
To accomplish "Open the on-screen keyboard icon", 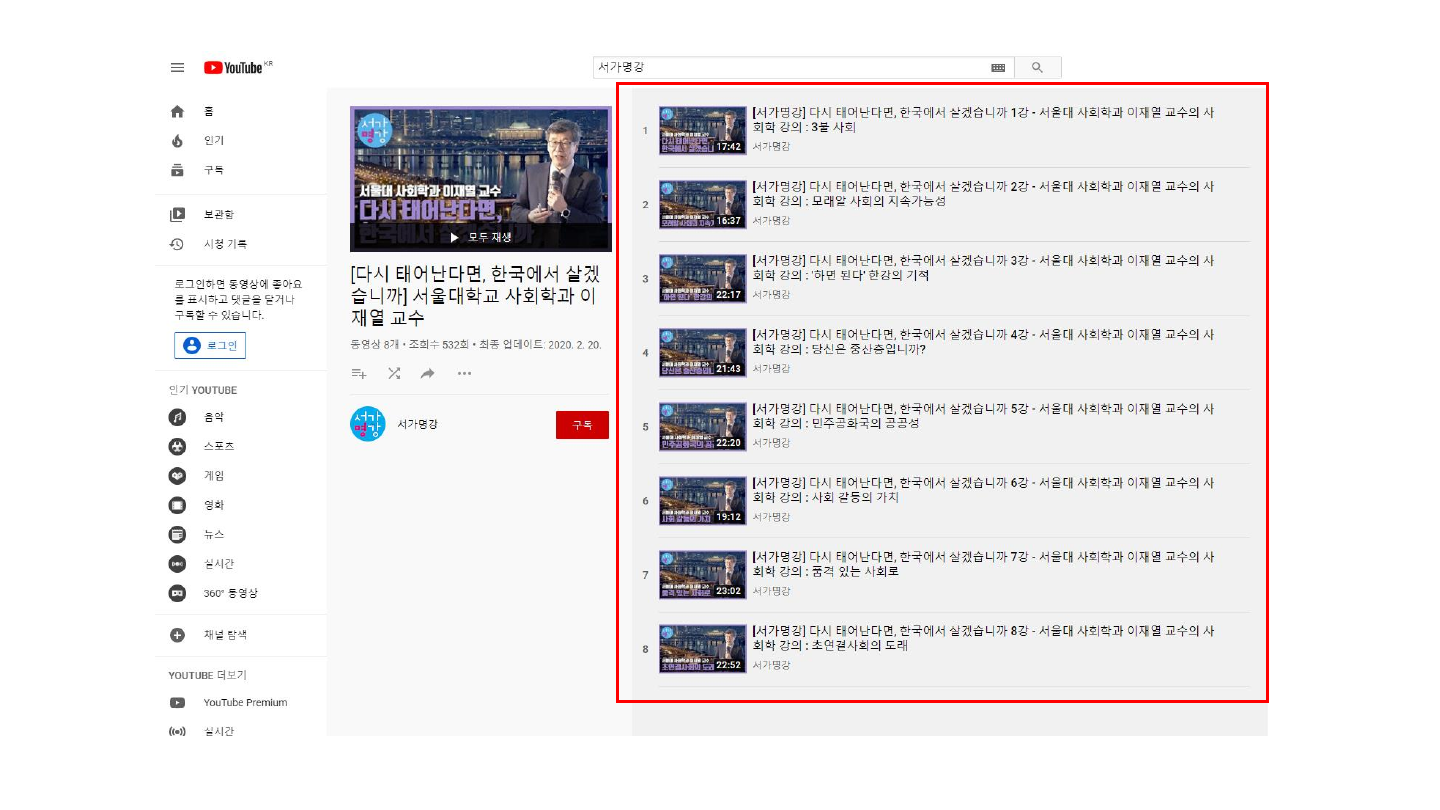I will click(998, 68).
